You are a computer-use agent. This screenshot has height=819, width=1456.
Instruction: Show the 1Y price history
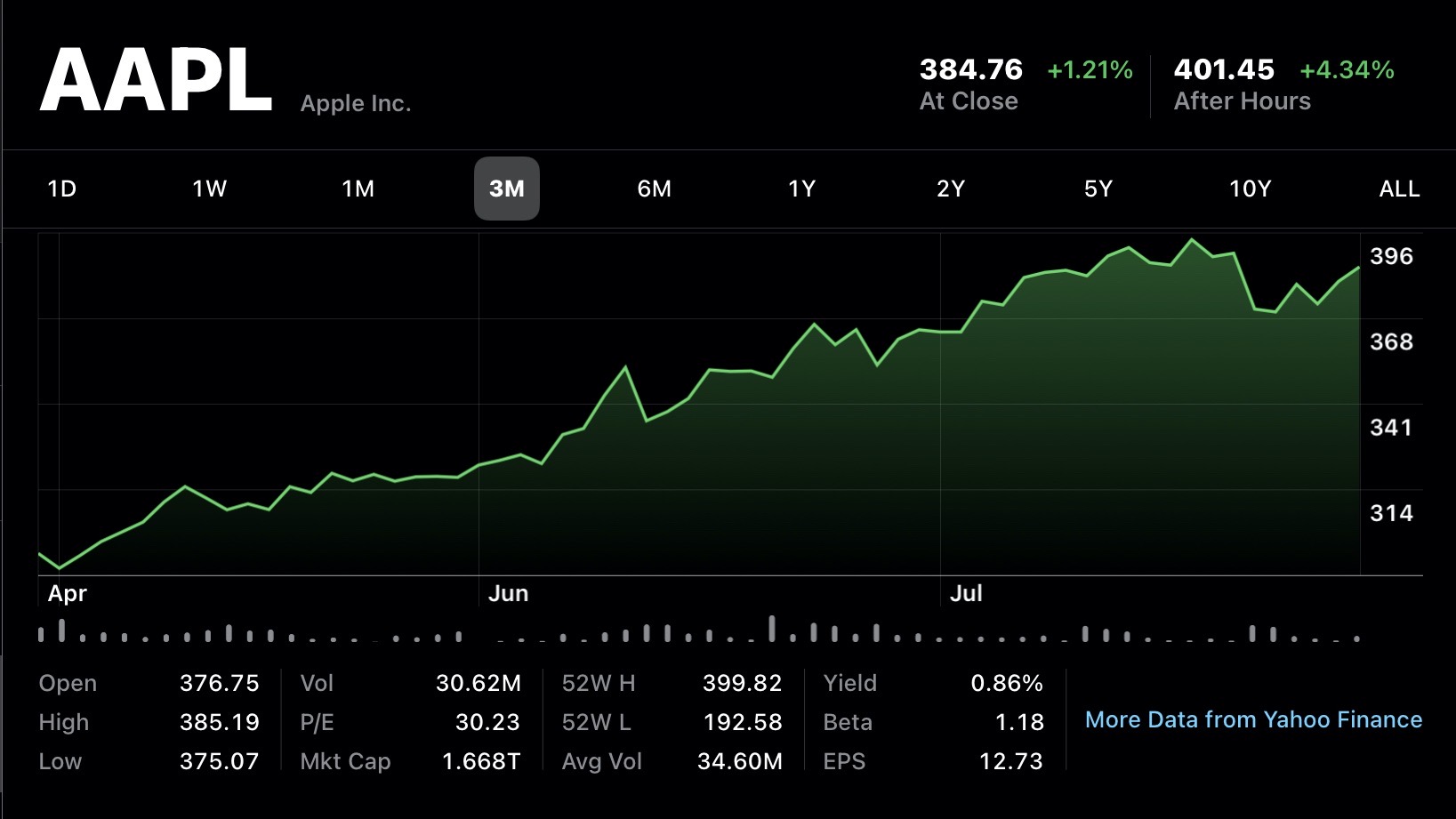coord(801,189)
